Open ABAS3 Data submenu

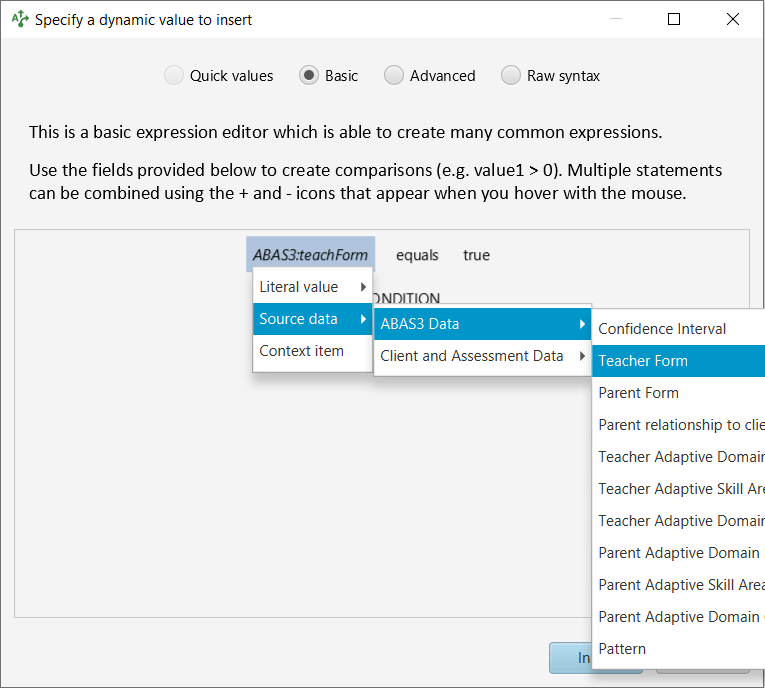coord(483,324)
